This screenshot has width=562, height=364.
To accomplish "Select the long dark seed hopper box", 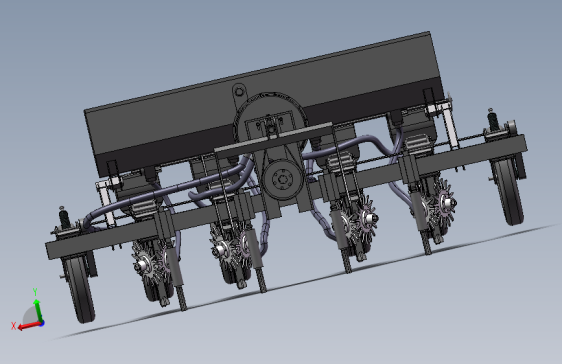I will 265,104.
